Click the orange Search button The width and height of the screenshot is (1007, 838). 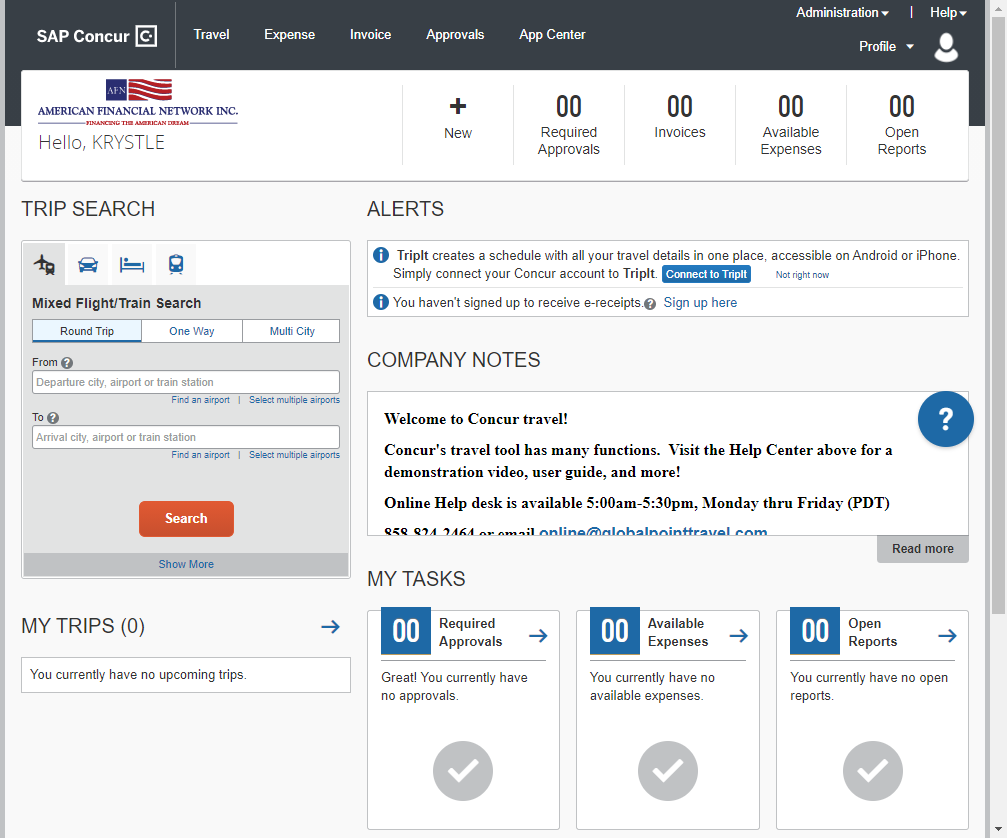pyautogui.click(x=186, y=518)
